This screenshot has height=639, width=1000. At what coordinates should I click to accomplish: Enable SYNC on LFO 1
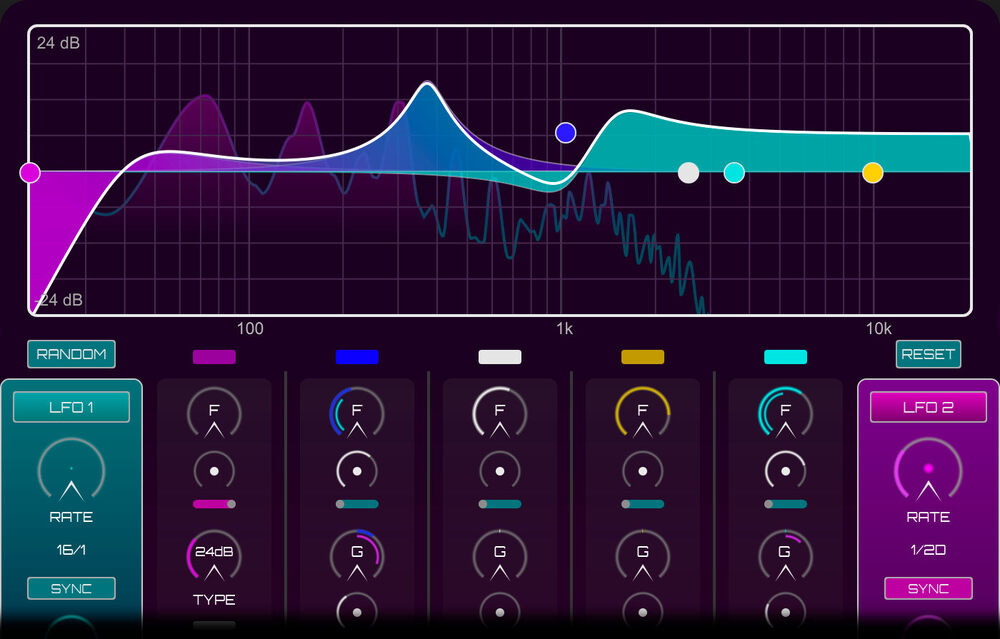pos(70,588)
